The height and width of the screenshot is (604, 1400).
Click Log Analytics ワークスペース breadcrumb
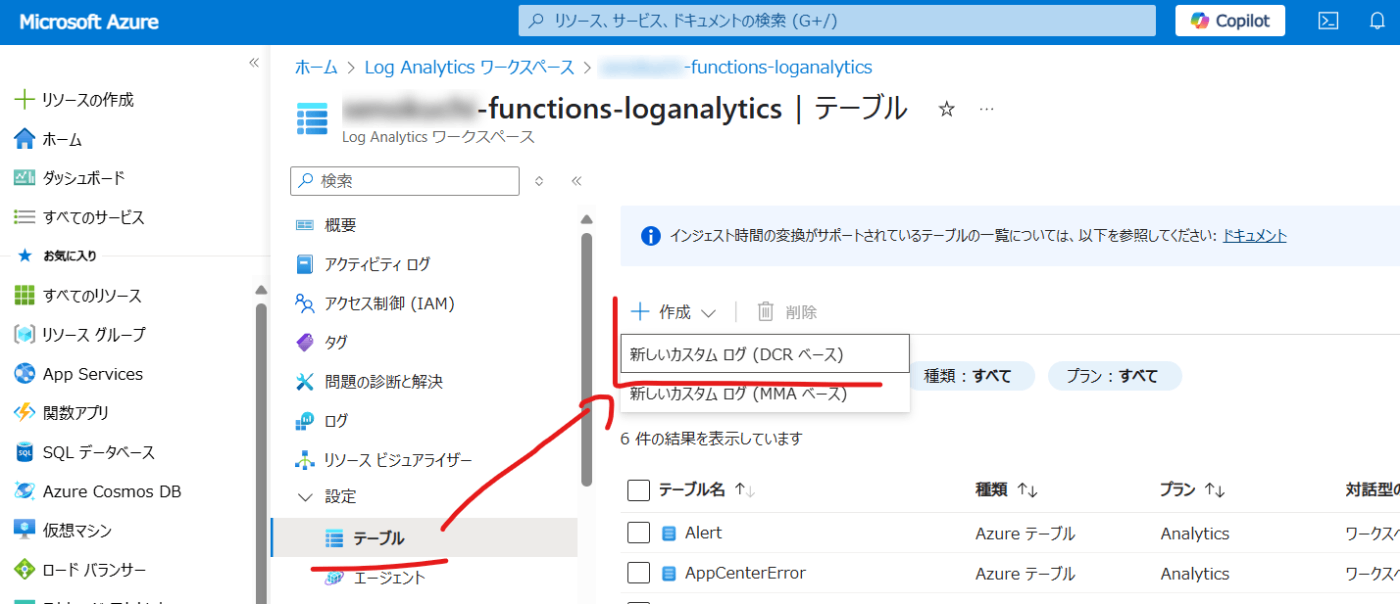[x=470, y=67]
